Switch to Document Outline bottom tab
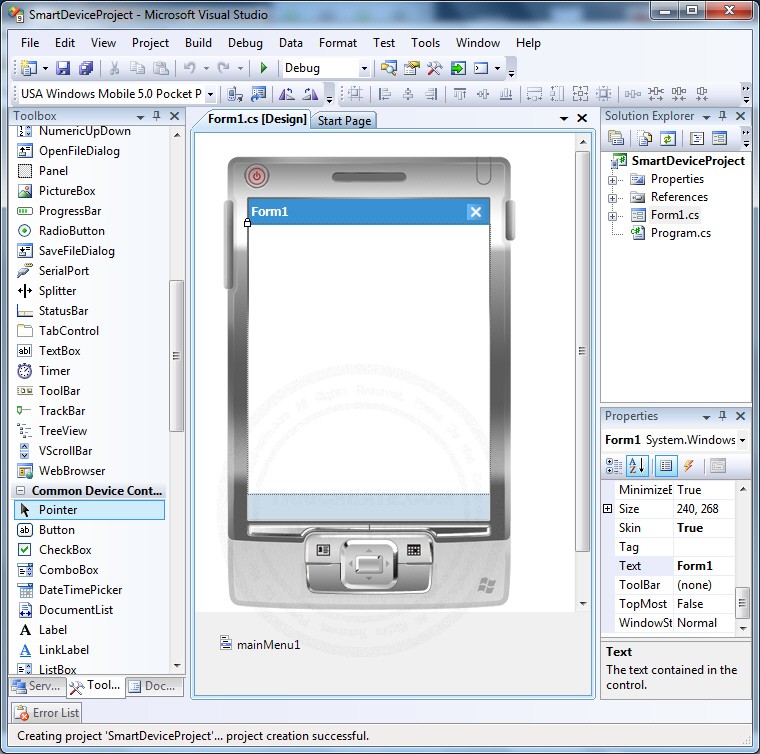Image resolution: width=760 pixels, height=754 pixels. (x=155, y=686)
